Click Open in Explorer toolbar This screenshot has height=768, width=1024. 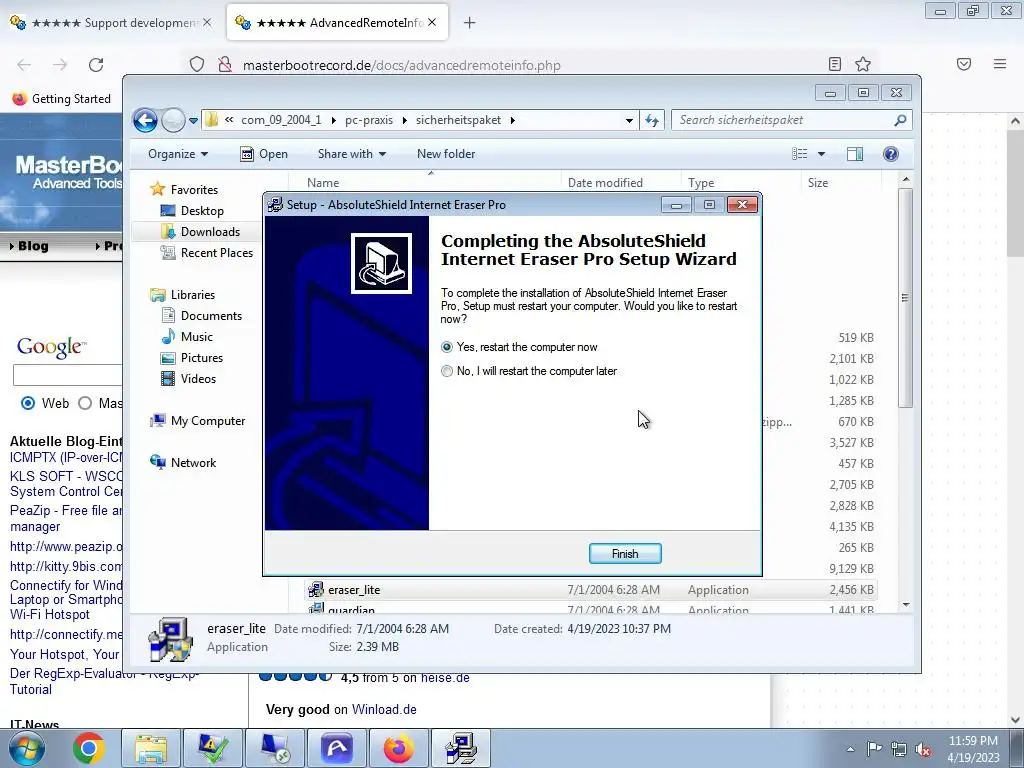click(x=264, y=154)
